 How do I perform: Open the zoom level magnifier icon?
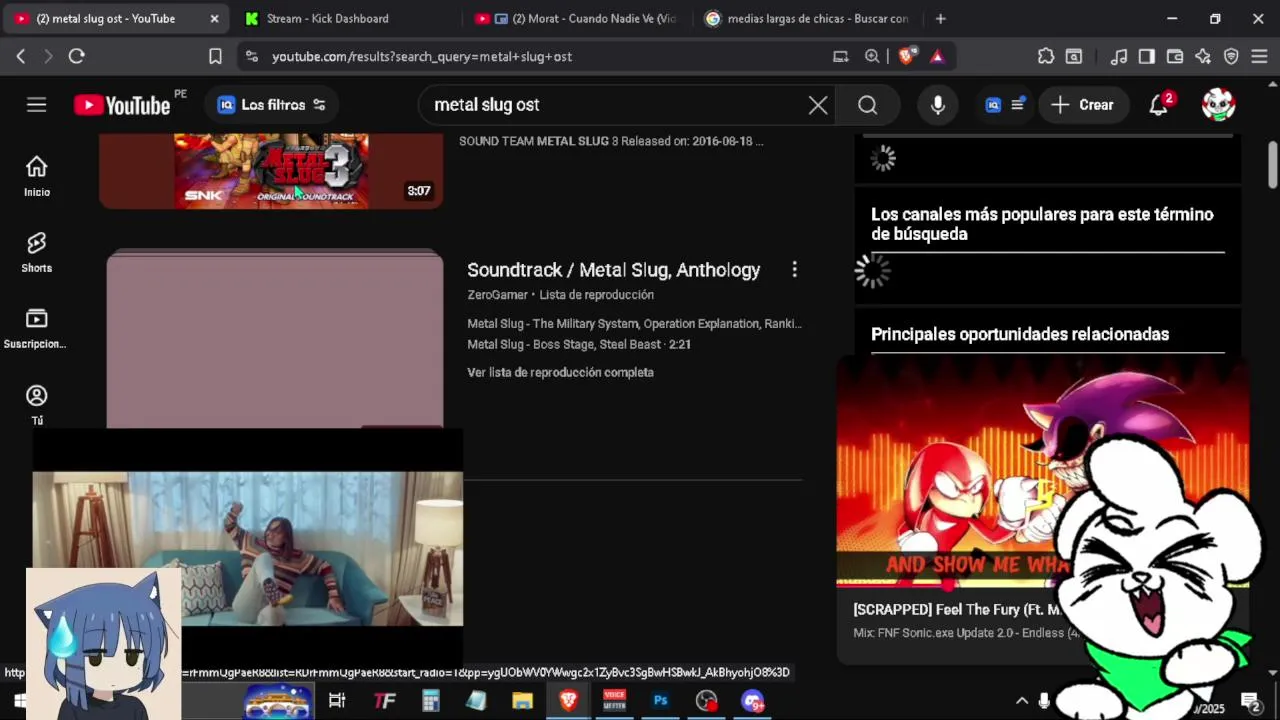click(872, 57)
